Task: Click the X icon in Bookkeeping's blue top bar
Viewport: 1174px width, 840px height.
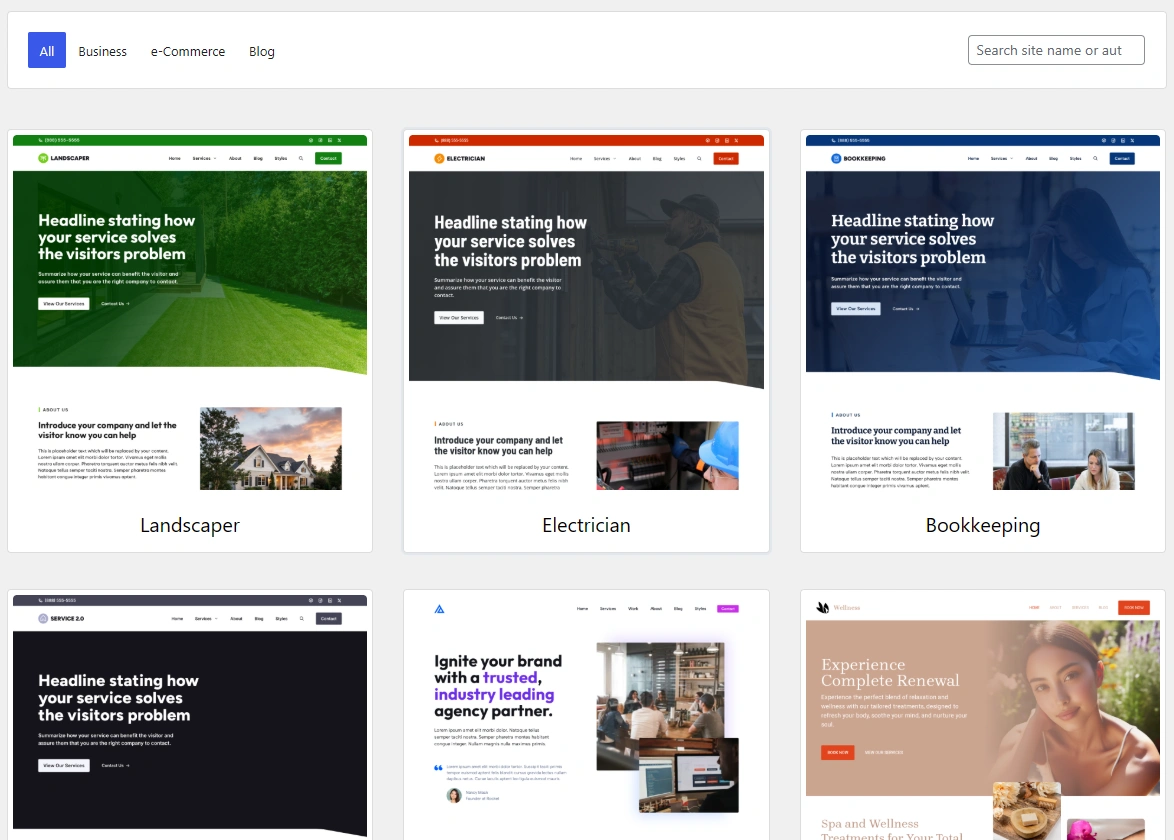Action: [x=1132, y=141]
